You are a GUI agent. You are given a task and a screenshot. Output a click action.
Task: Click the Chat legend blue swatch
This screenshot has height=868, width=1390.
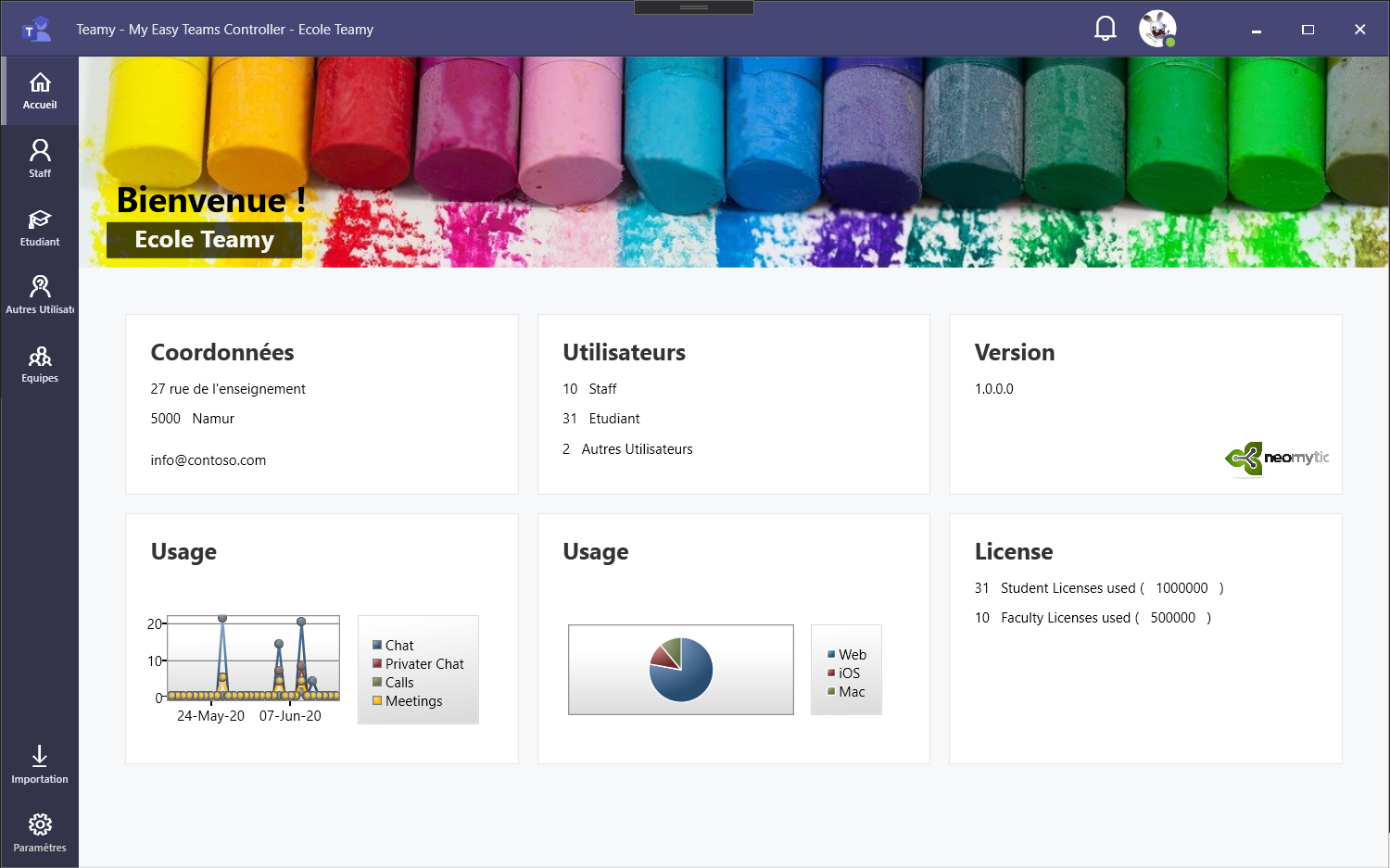coord(377,645)
